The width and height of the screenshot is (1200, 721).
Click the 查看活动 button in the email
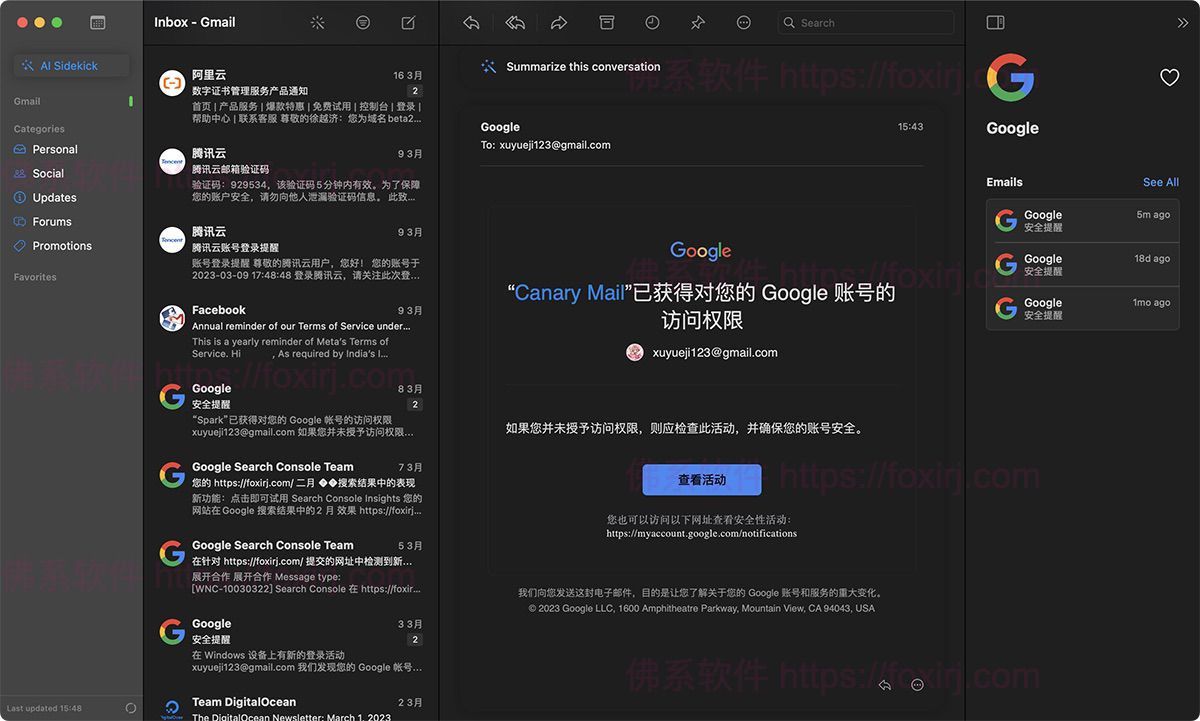coord(701,479)
